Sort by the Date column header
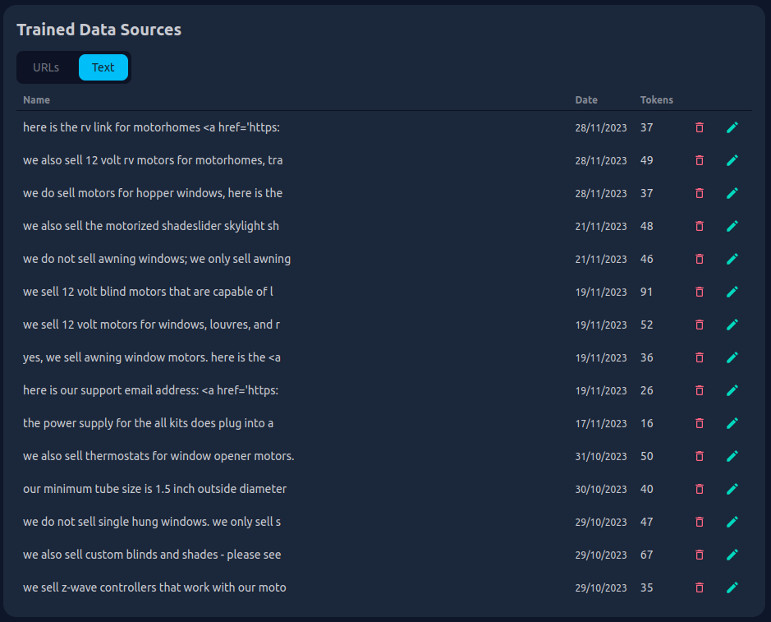The height and width of the screenshot is (622, 771). (586, 100)
